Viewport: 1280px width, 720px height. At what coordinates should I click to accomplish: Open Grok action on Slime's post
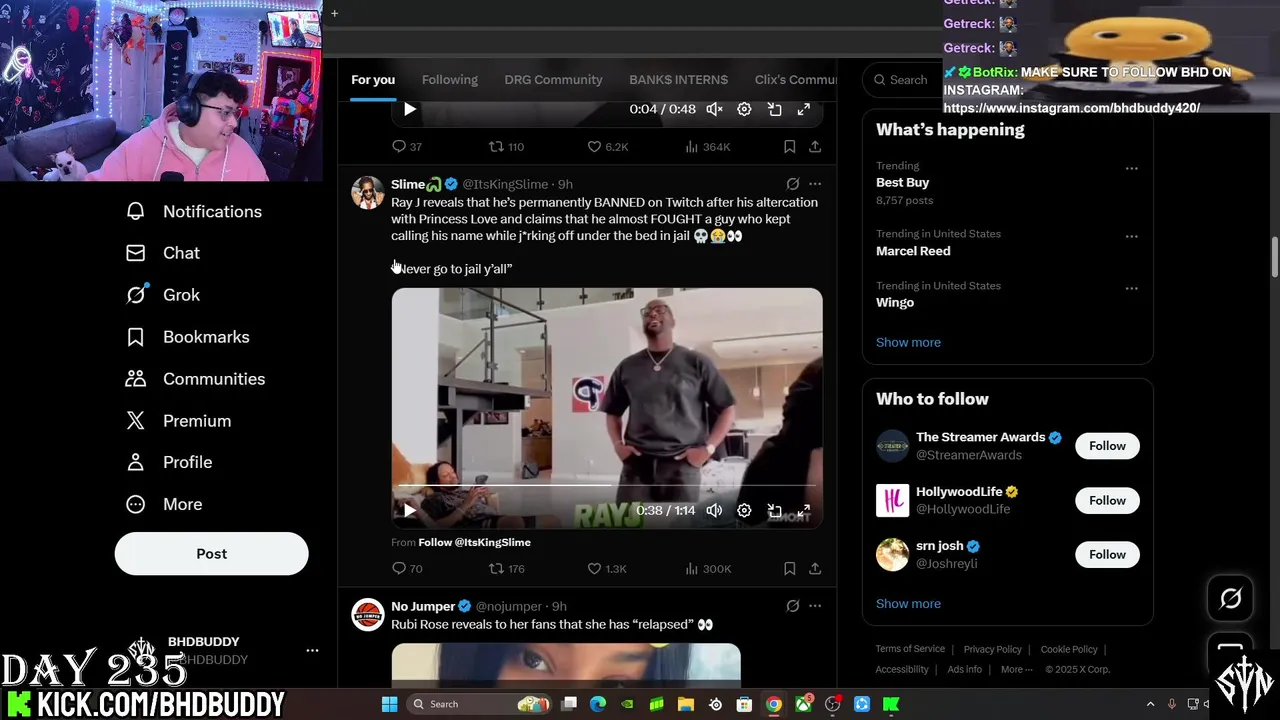coord(793,184)
